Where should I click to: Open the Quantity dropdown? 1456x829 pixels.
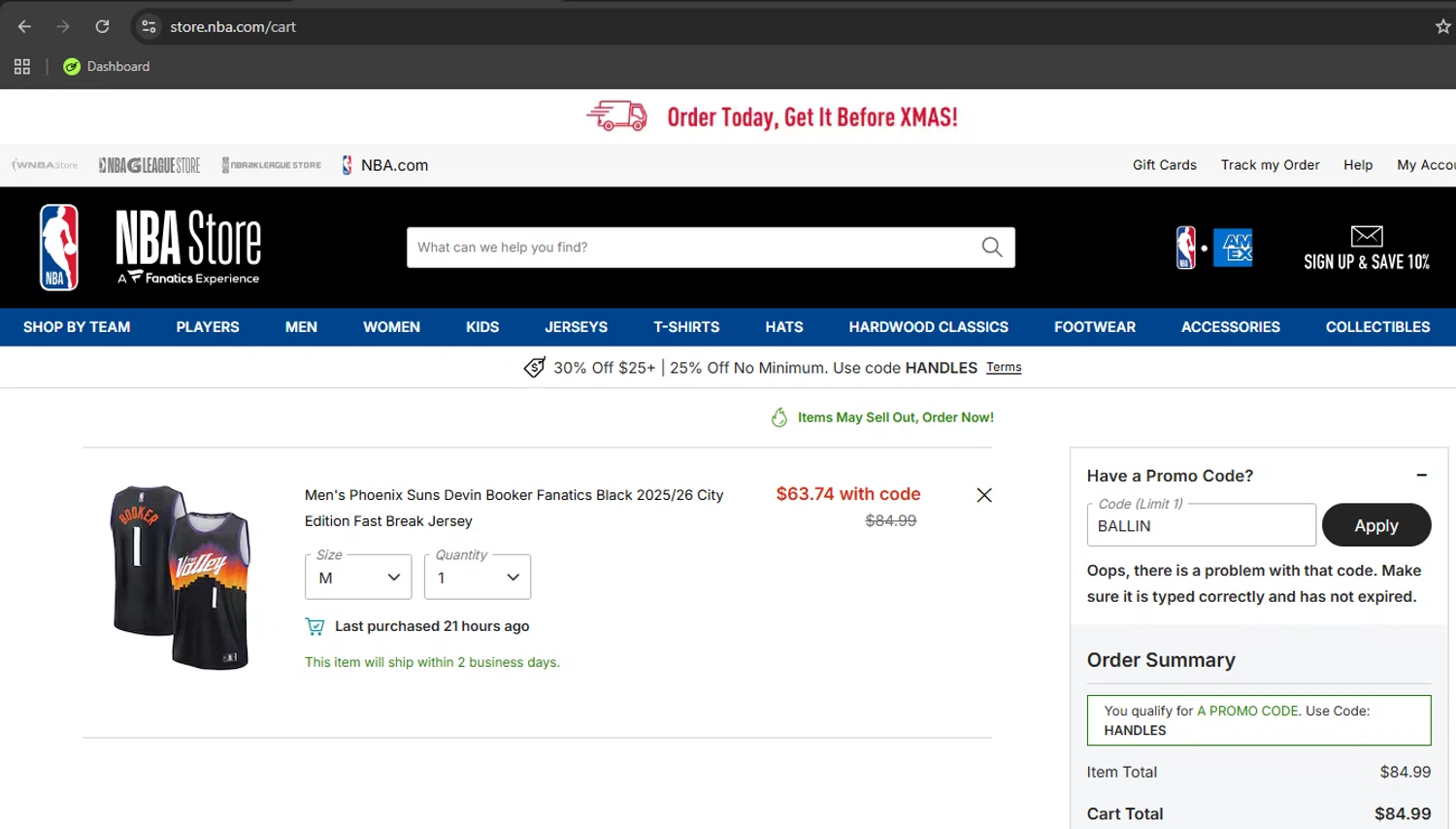[x=478, y=578]
